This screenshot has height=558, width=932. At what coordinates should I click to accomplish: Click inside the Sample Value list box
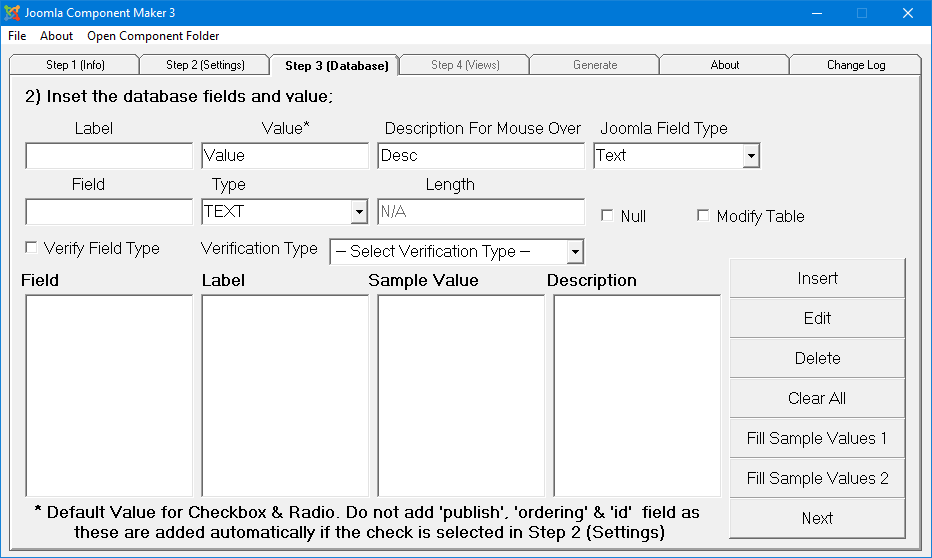pos(461,396)
